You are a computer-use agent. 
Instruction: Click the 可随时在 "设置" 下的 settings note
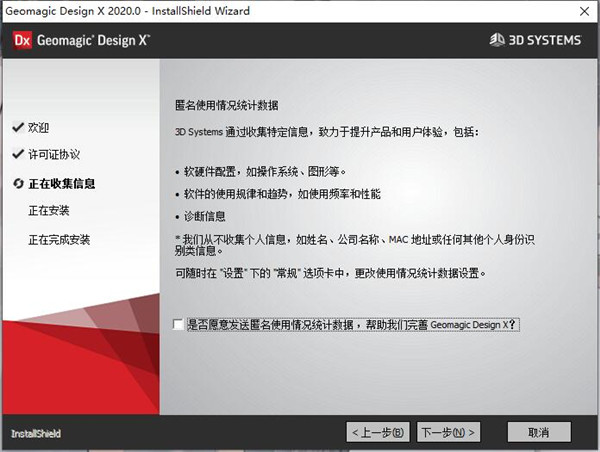click(330, 273)
